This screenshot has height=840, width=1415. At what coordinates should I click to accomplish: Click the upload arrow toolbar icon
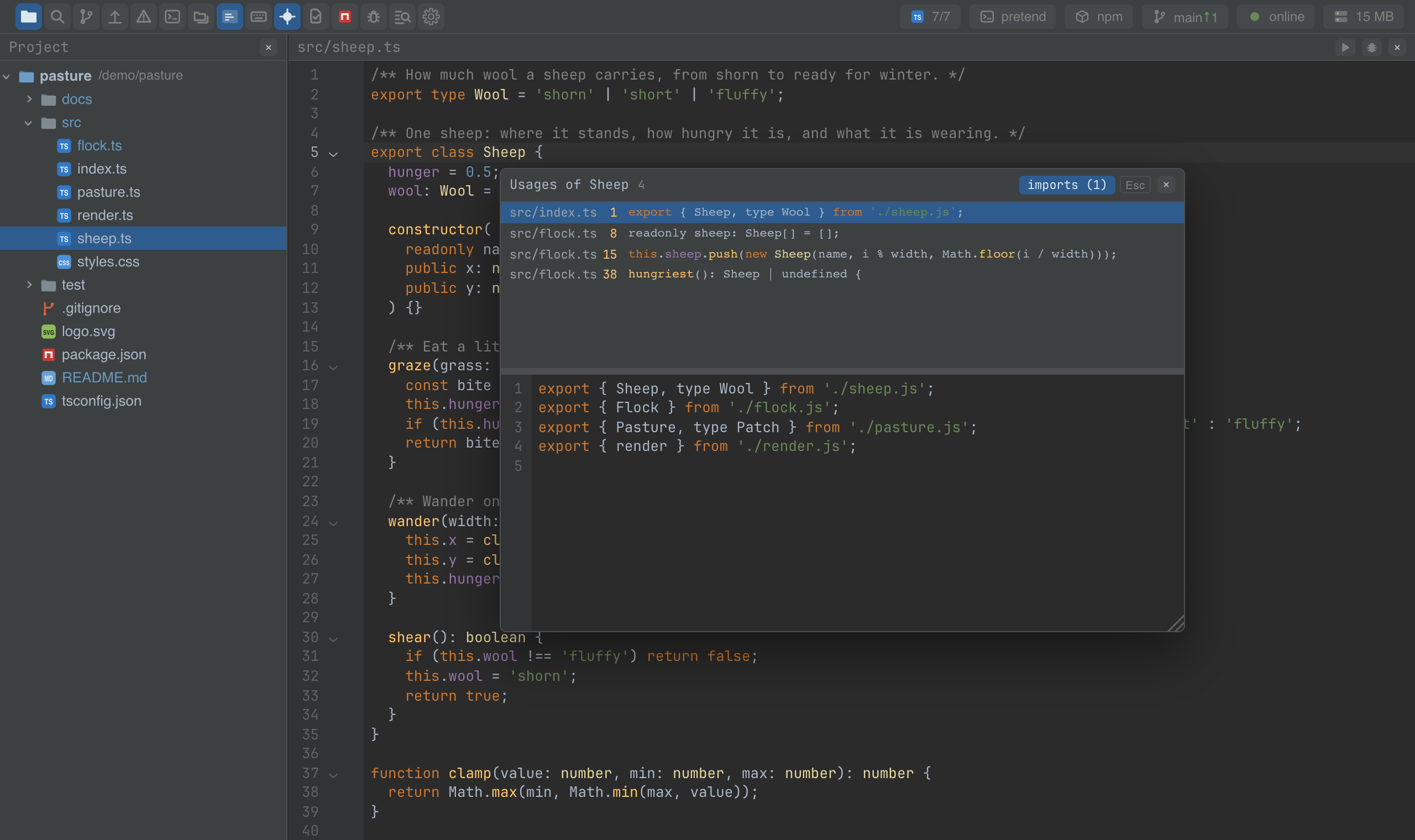click(115, 17)
